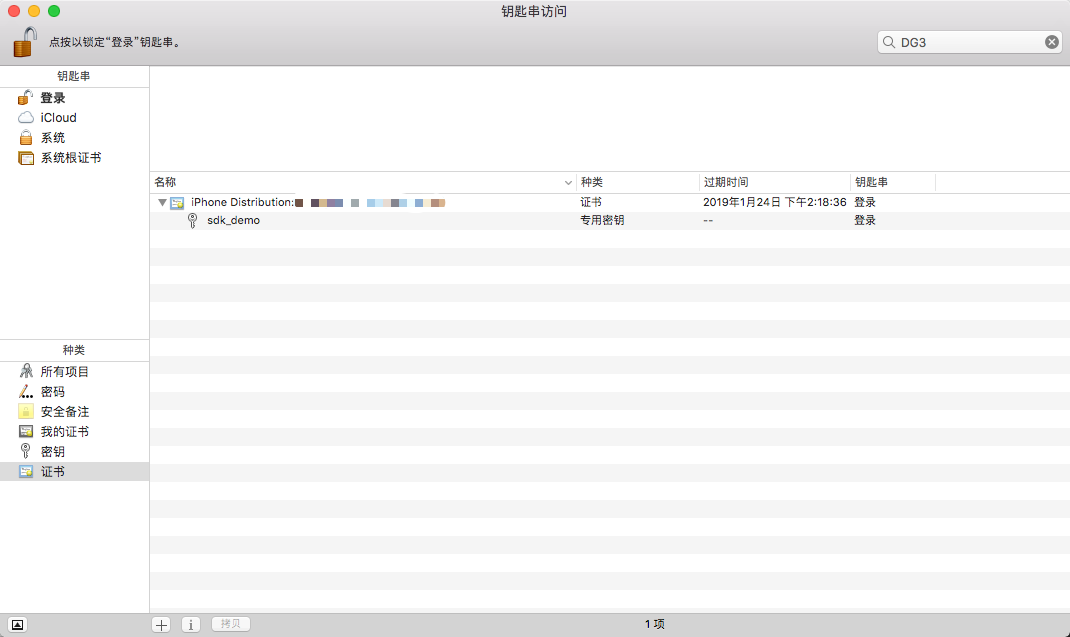Show 我的证书 category
This screenshot has height=637, width=1070.
(64, 432)
